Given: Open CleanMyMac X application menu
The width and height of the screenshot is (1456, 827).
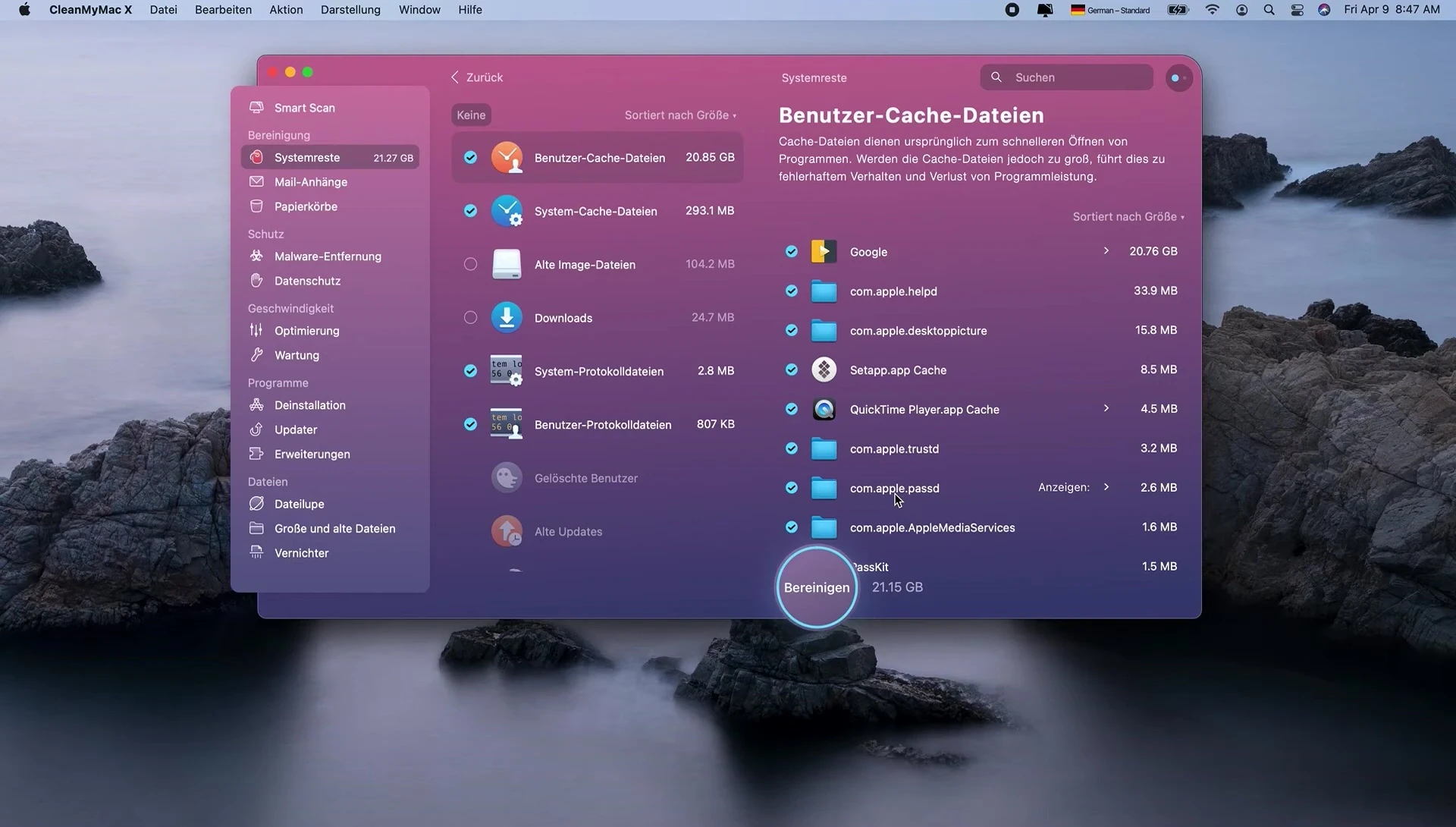Looking at the screenshot, I should (90, 10).
